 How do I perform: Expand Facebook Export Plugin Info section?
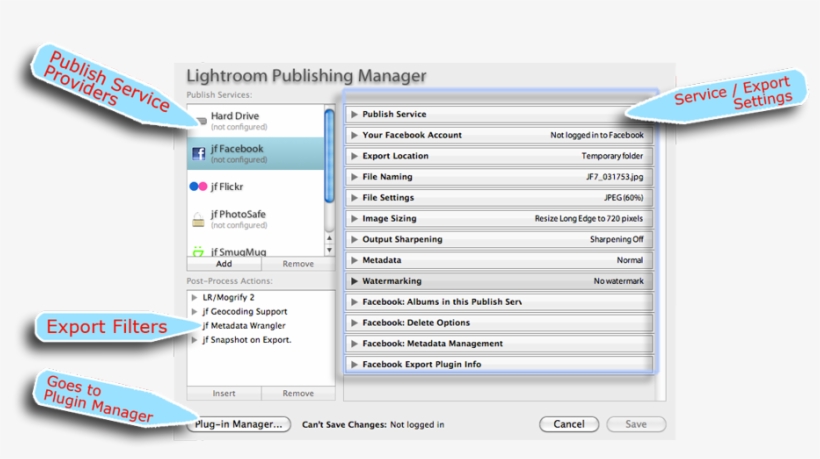(354, 364)
